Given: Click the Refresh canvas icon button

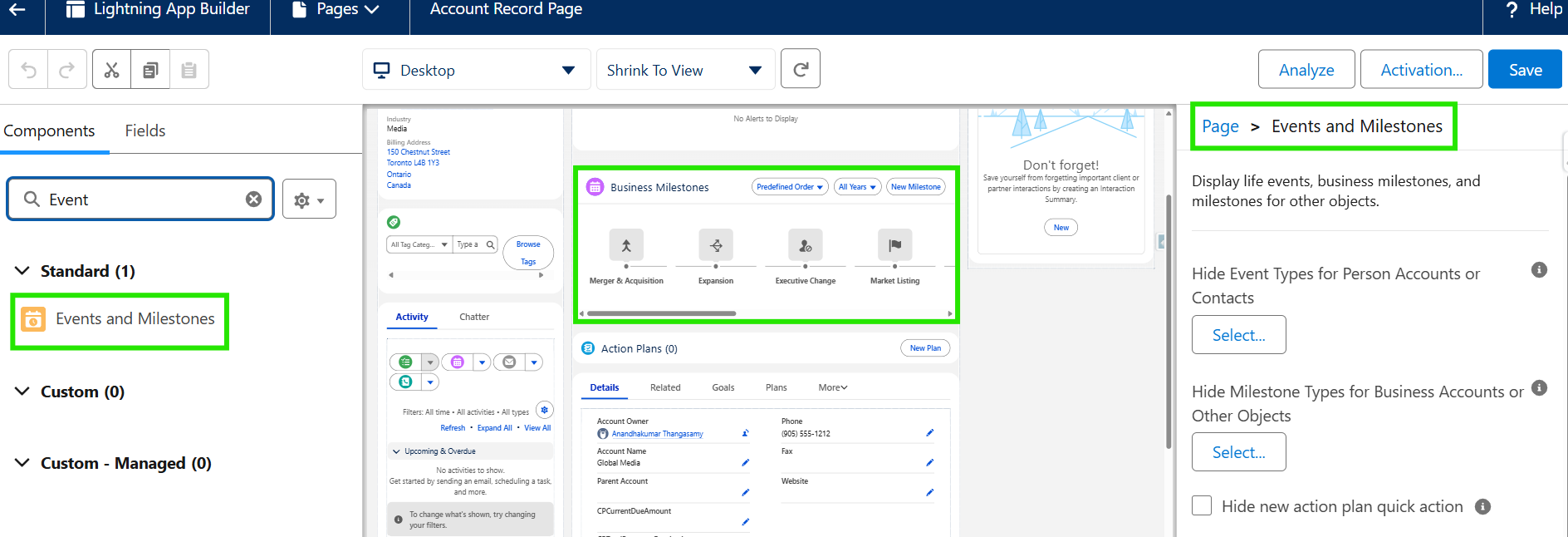Looking at the screenshot, I should [801, 69].
